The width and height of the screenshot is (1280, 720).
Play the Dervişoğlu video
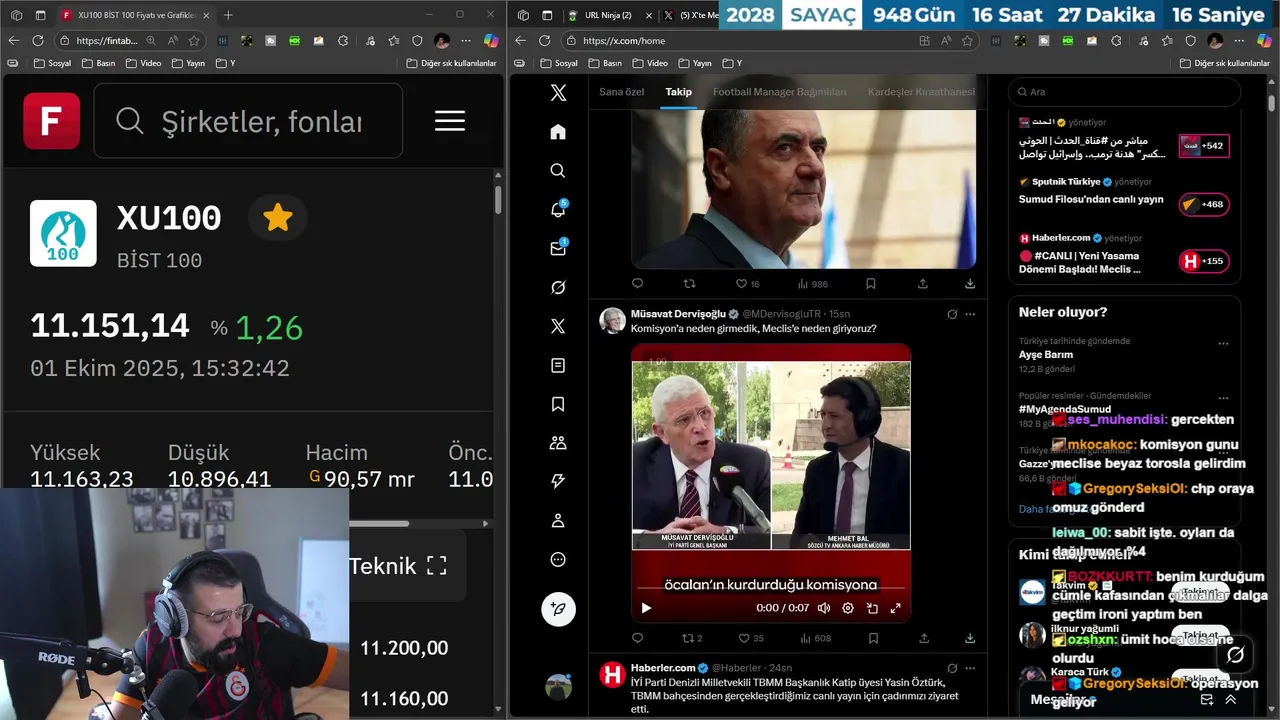(x=646, y=608)
